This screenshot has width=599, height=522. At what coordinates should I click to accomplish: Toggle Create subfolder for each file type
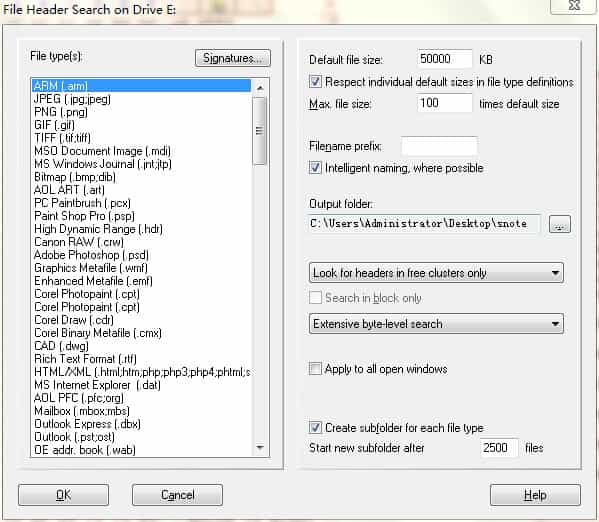click(315, 427)
